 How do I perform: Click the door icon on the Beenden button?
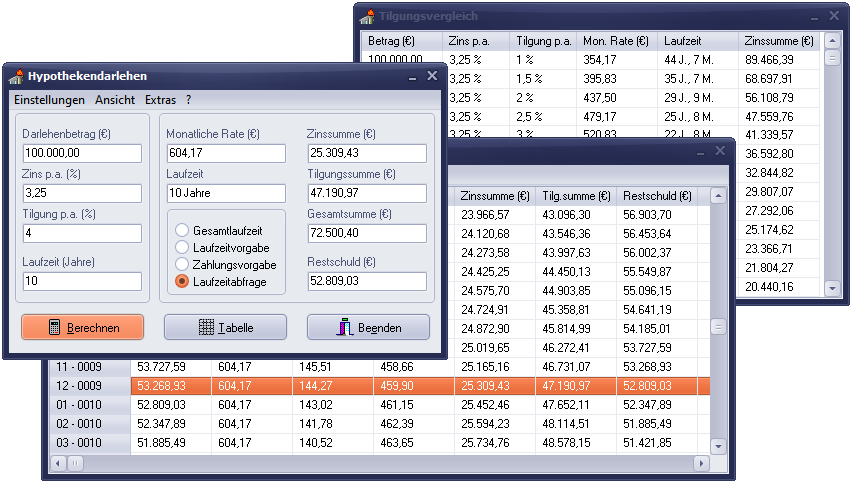pyautogui.click(x=345, y=327)
